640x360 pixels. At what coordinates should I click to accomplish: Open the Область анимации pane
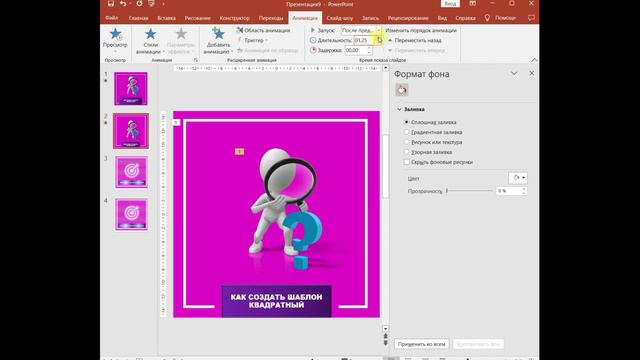(x=263, y=30)
